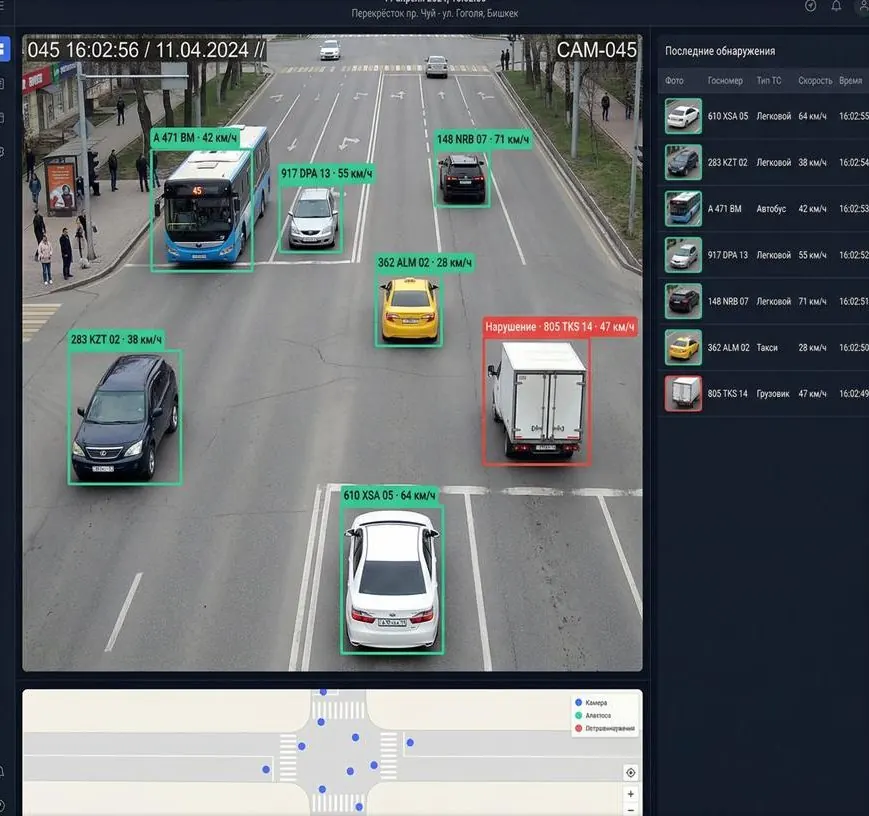Click video label A 471 BM · 42 км/ч
The width and height of the screenshot is (869, 816).
coord(195,137)
